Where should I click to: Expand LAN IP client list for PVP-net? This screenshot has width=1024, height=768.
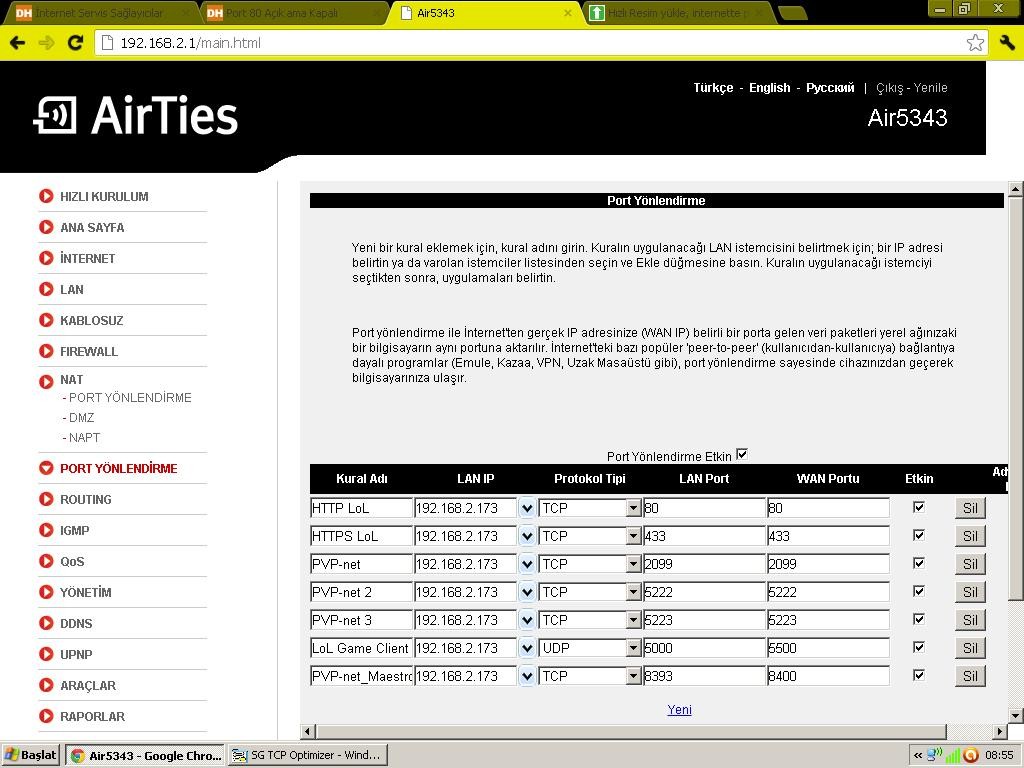[x=527, y=564]
